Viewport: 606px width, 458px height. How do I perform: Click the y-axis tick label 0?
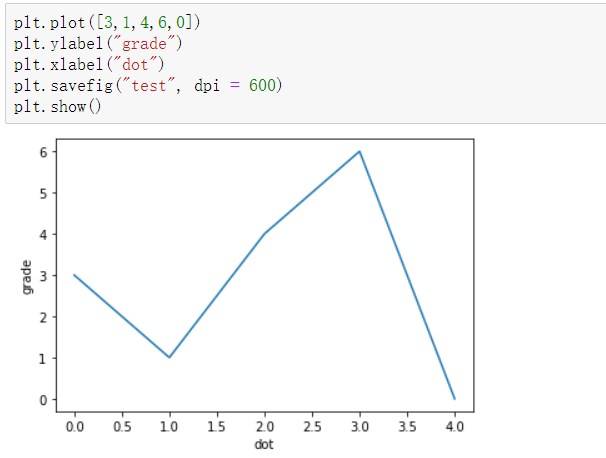(43, 400)
